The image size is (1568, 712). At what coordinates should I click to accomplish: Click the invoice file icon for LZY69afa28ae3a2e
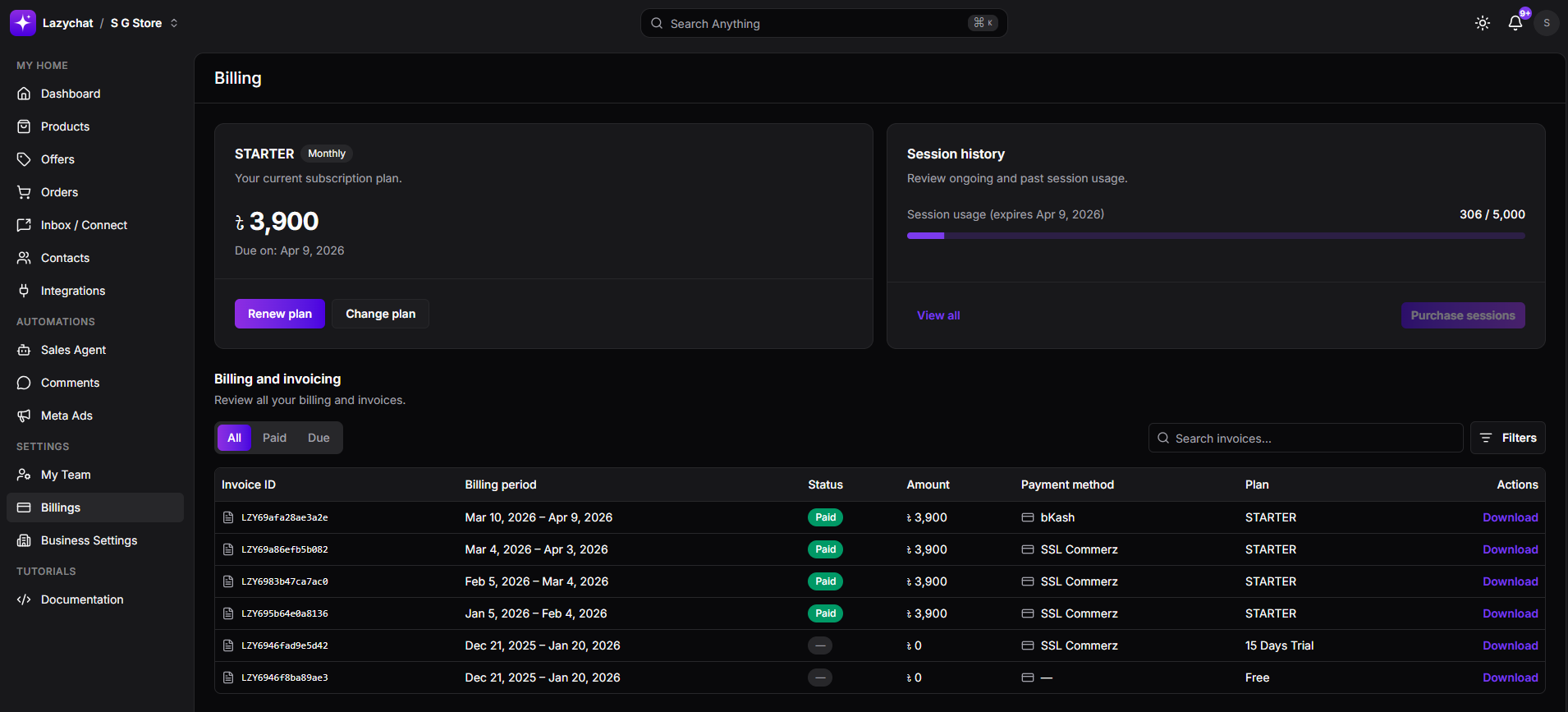click(x=228, y=517)
